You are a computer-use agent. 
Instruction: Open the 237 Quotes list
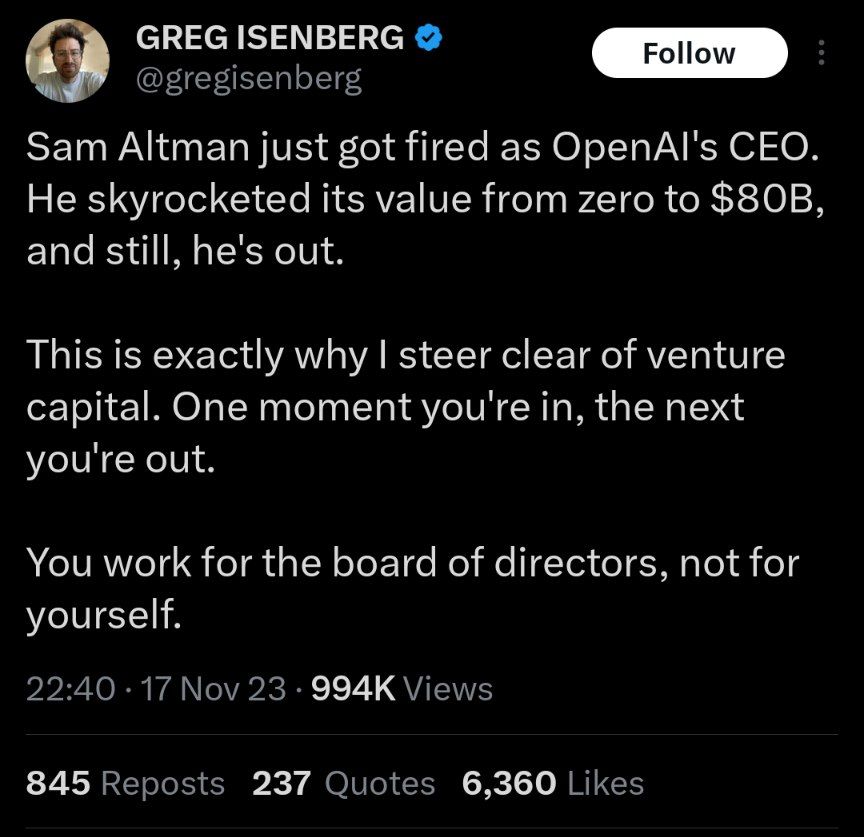tap(343, 783)
